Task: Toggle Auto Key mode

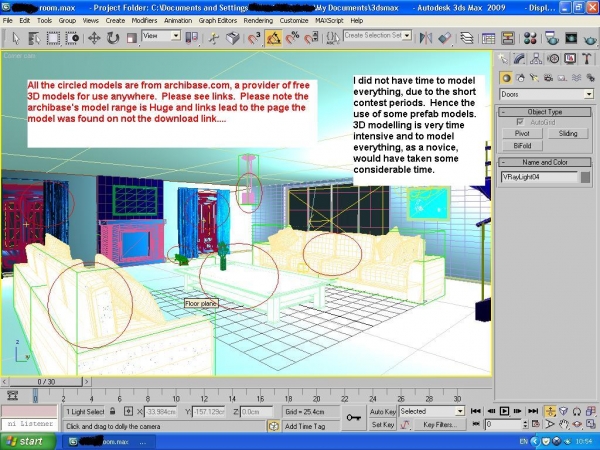Action: pyautogui.click(x=382, y=412)
